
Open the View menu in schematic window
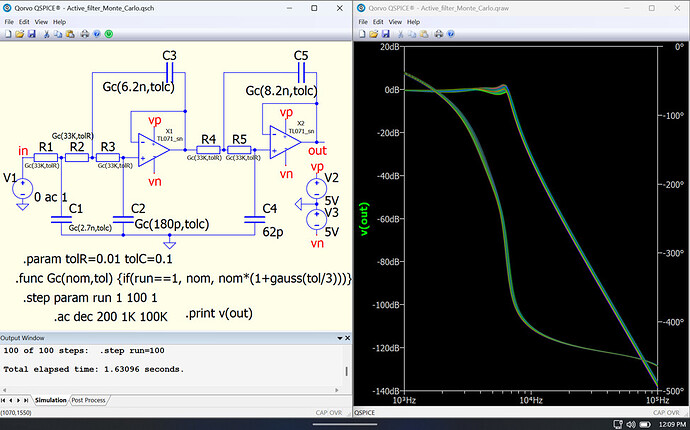(x=41, y=22)
